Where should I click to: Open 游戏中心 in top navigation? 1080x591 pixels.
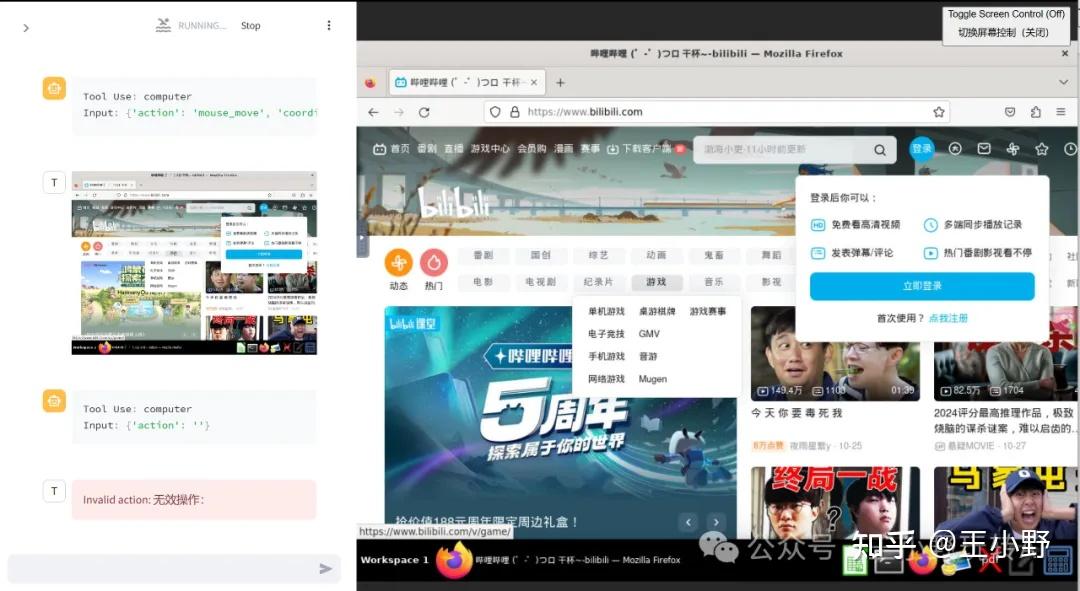[x=490, y=149]
